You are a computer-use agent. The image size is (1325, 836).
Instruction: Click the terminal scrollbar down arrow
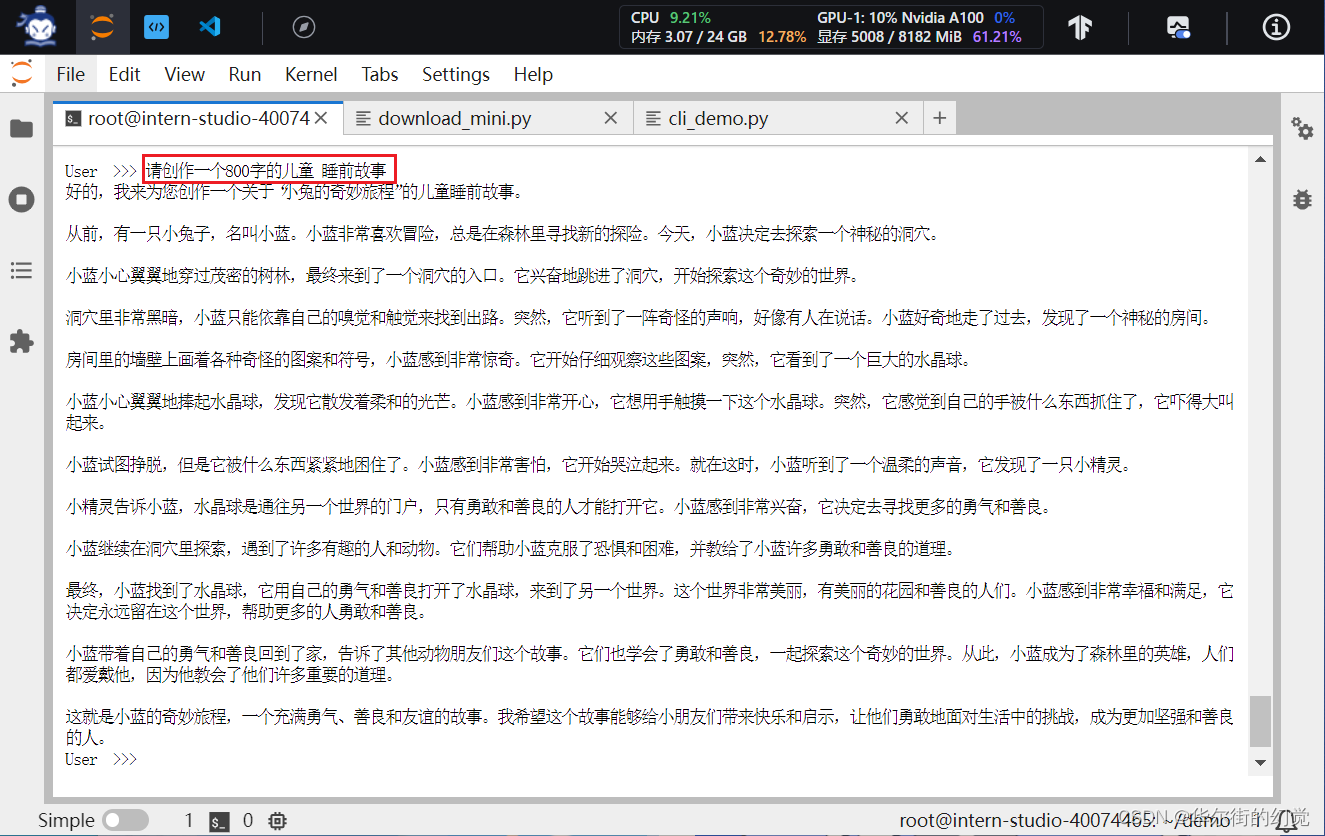1261,762
